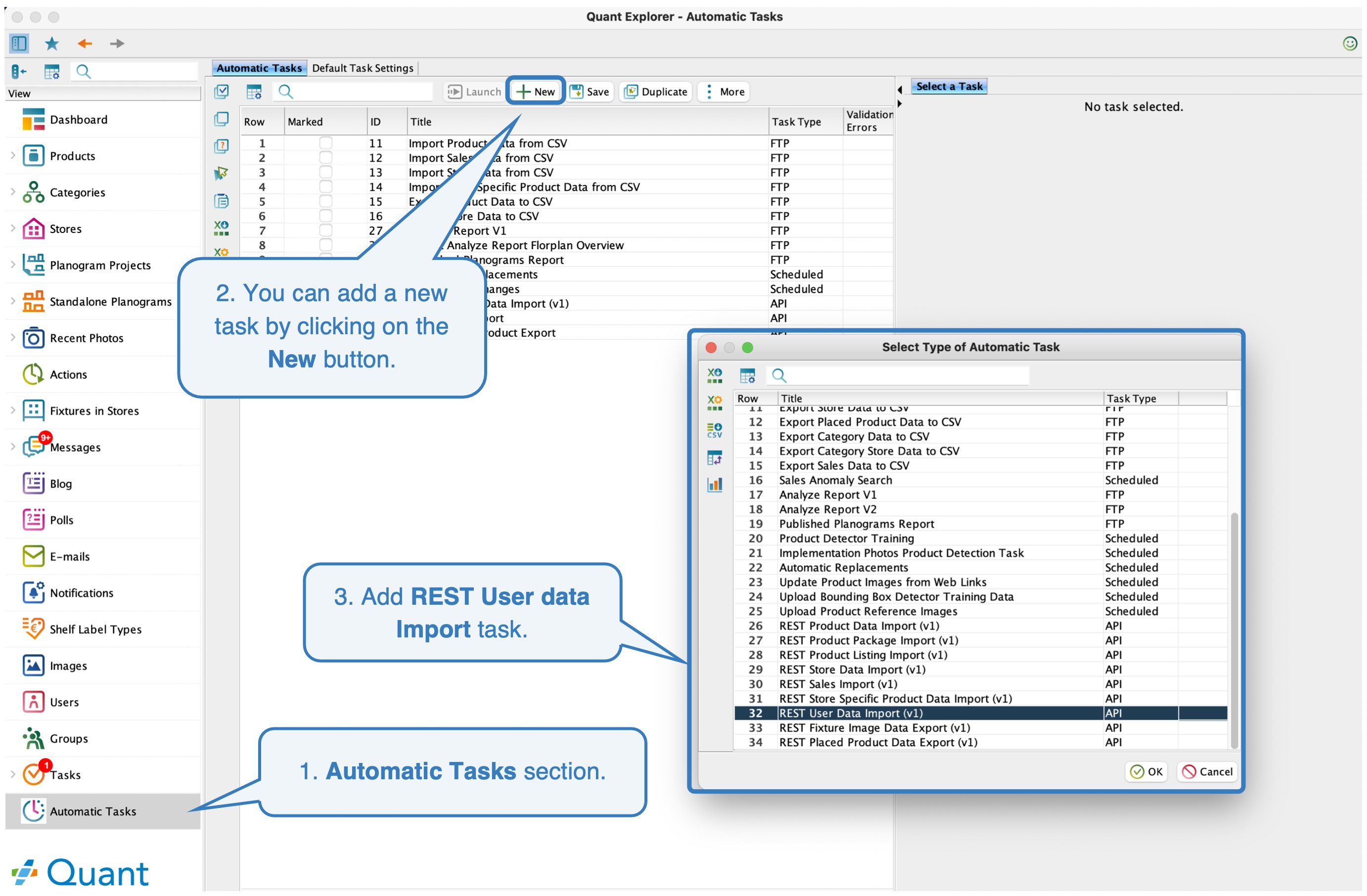Expand the Fixtures in Stores node
This screenshot has height=896, width=1367.
(13, 410)
